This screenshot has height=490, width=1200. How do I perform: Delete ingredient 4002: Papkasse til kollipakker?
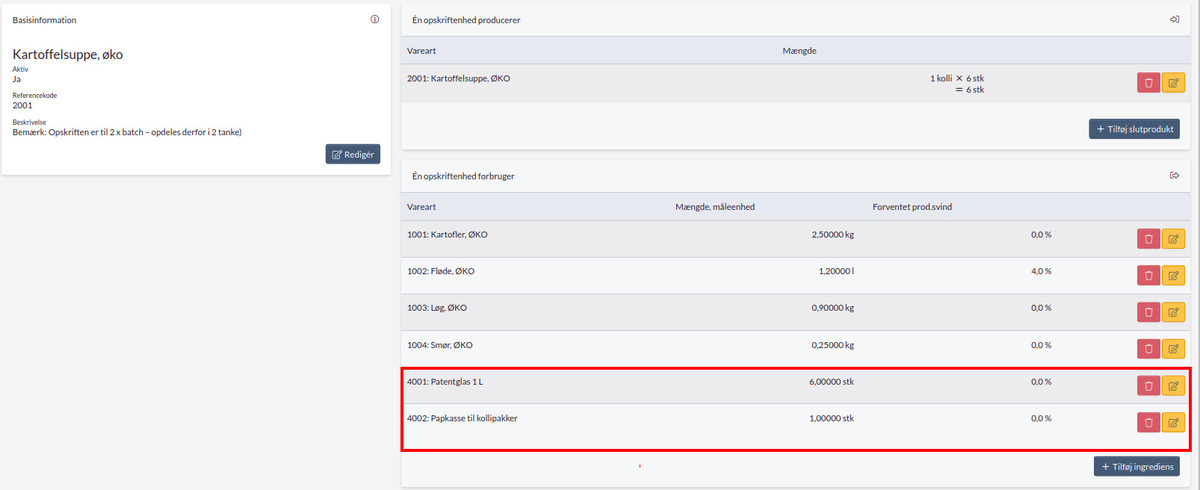pos(1148,422)
